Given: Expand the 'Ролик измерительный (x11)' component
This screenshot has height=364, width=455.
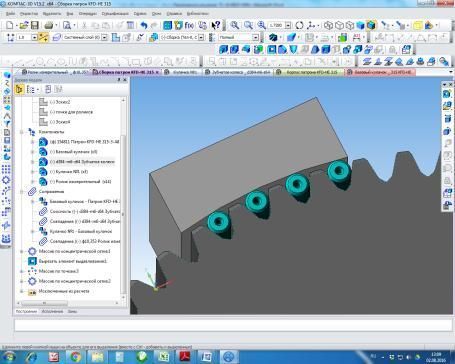Looking at the screenshot, I should 32,182.
